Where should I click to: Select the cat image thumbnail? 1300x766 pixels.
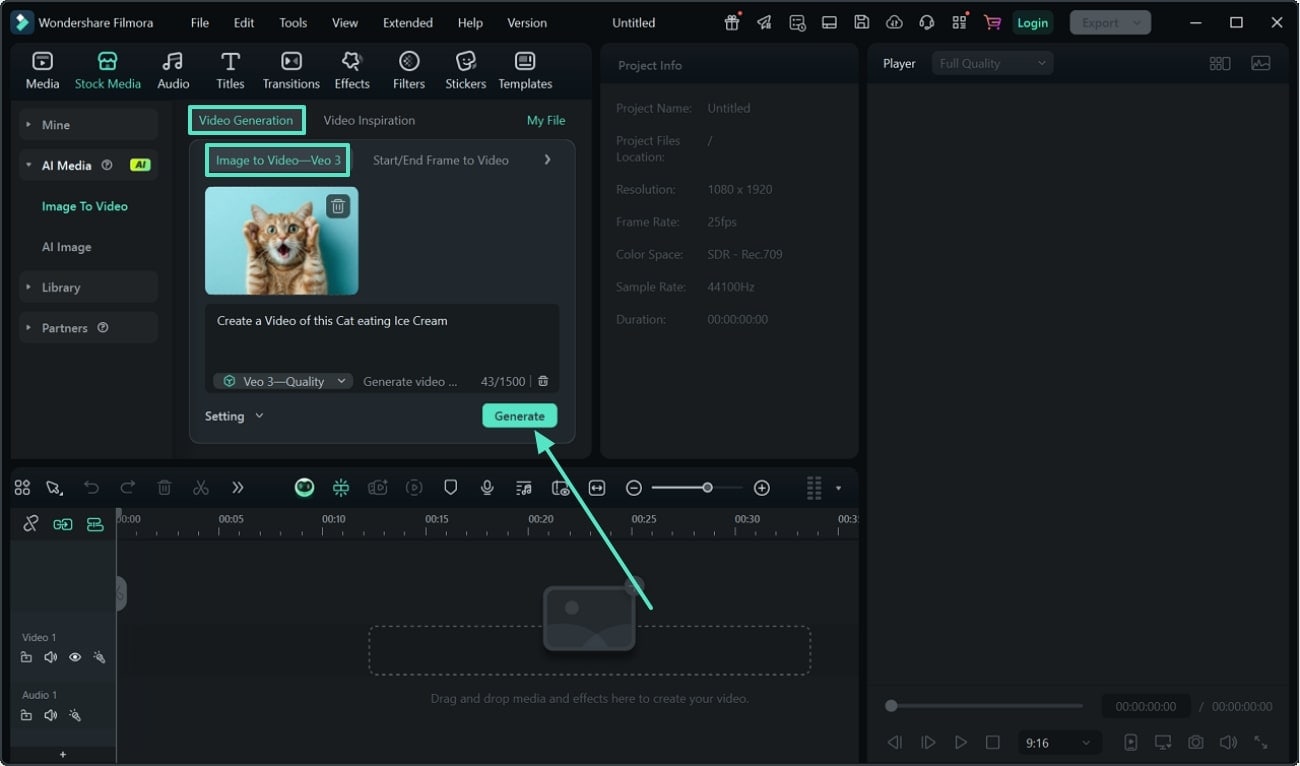(281, 240)
